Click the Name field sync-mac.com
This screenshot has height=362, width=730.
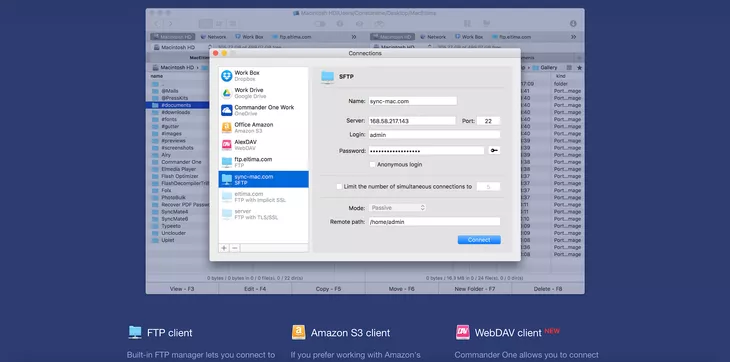pos(412,101)
